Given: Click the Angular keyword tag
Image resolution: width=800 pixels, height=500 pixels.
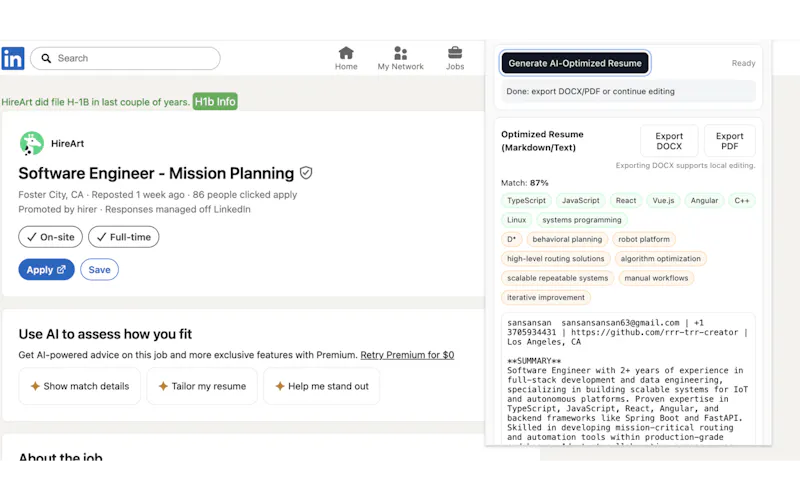Looking at the screenshot, I should point(704,201).
